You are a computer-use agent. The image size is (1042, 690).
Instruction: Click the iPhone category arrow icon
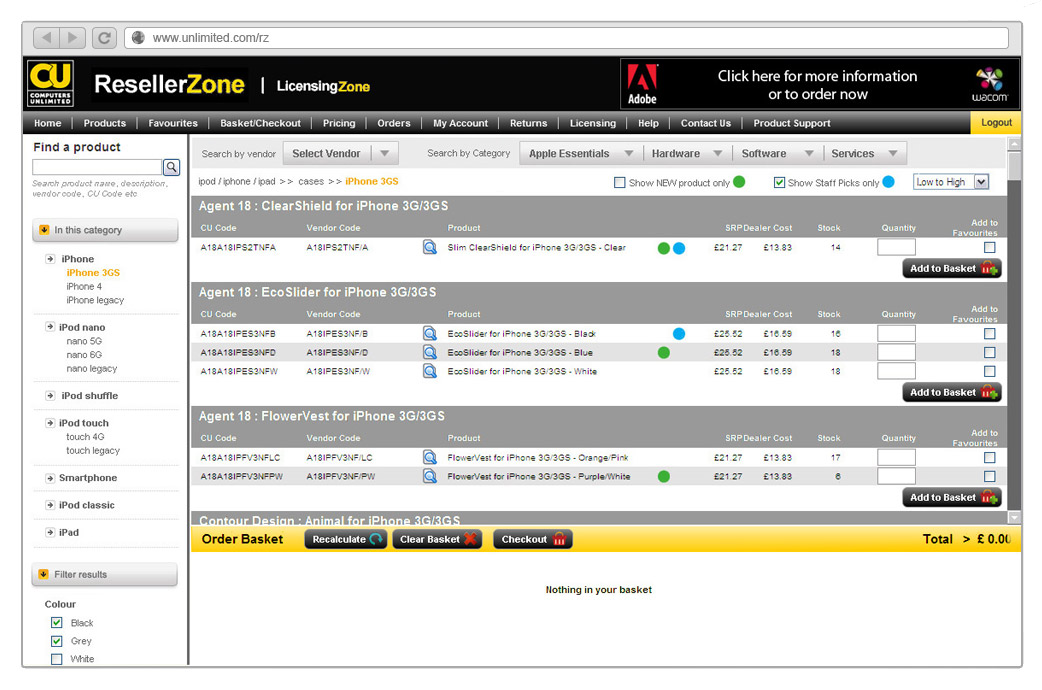(50, 259)
